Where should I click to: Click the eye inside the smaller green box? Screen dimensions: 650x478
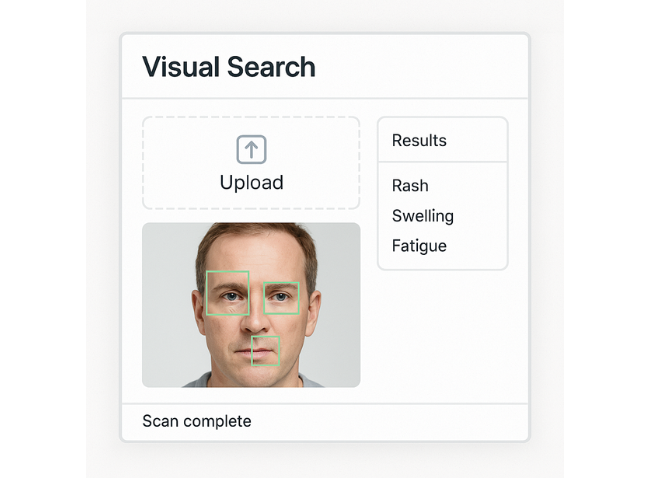pos(281,297)
